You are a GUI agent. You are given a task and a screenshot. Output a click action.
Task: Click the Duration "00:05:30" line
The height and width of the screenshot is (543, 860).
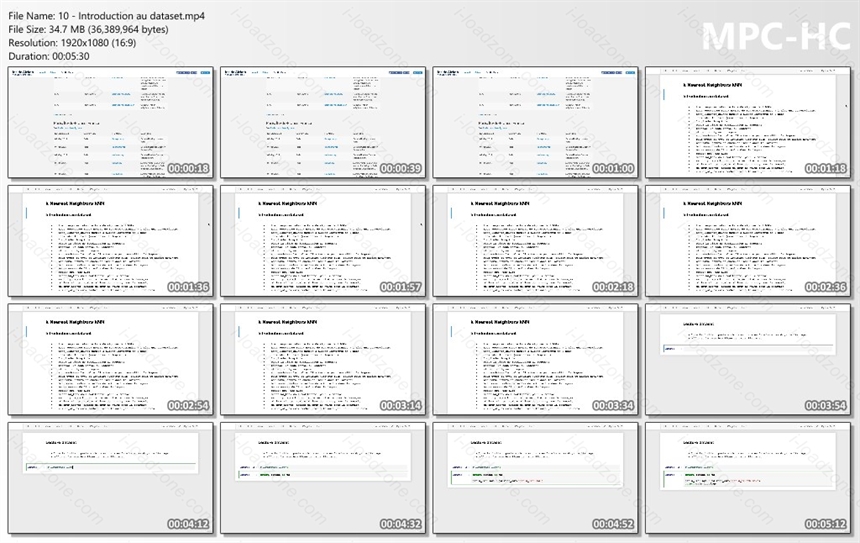(x=49, y=56)
